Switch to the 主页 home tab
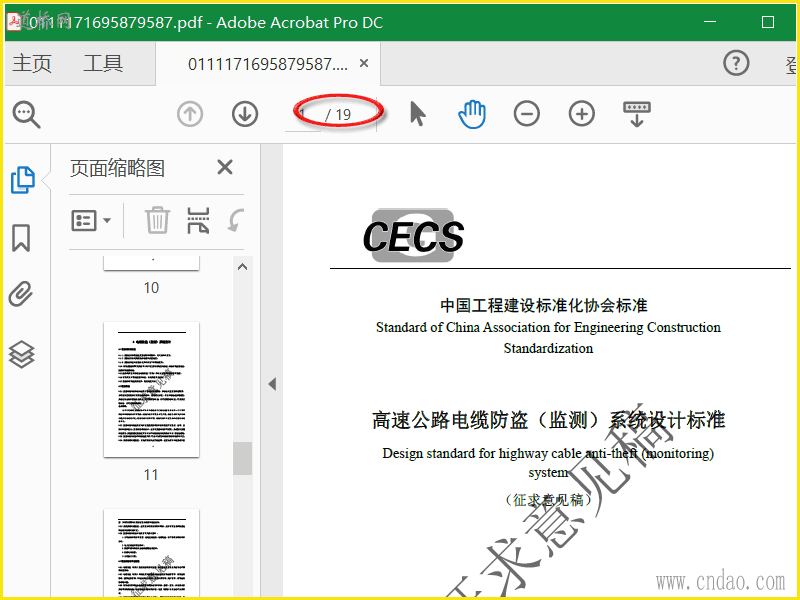Screen dimensions: 800x600 point(32,64)
